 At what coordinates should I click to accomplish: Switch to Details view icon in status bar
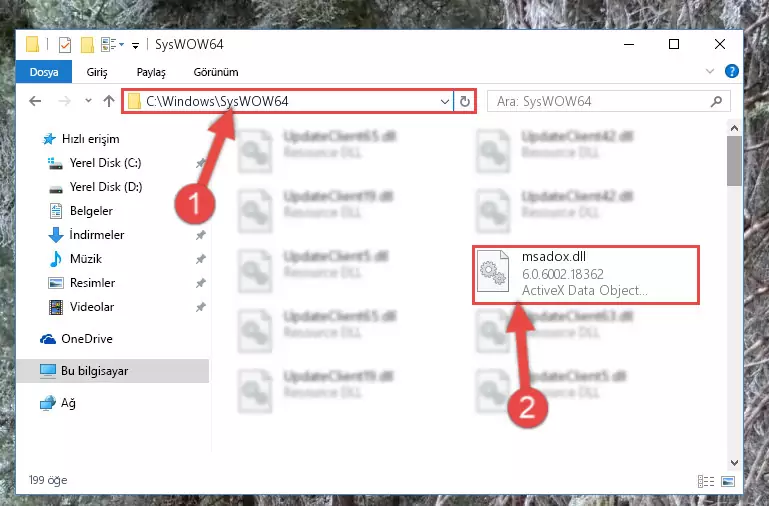point(706,481)
